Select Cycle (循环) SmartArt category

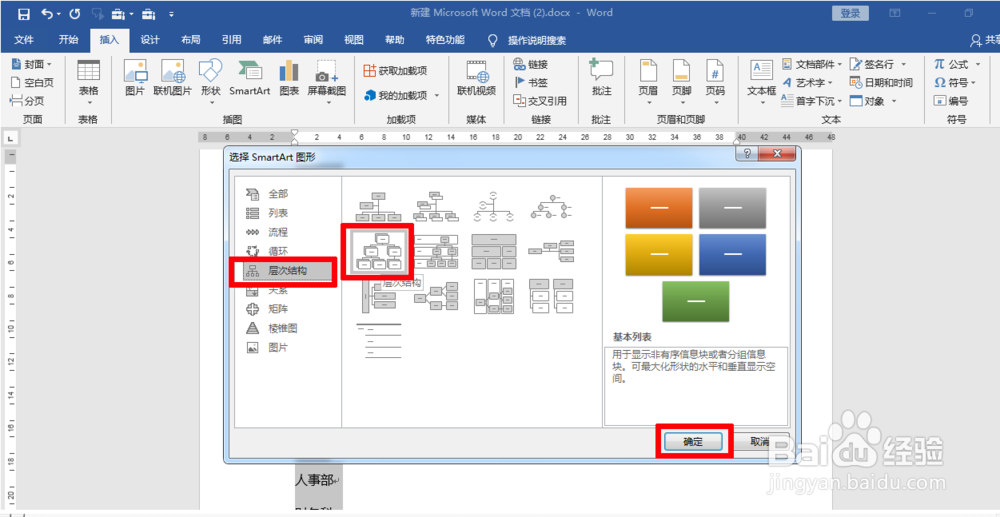tap(277, 251)
